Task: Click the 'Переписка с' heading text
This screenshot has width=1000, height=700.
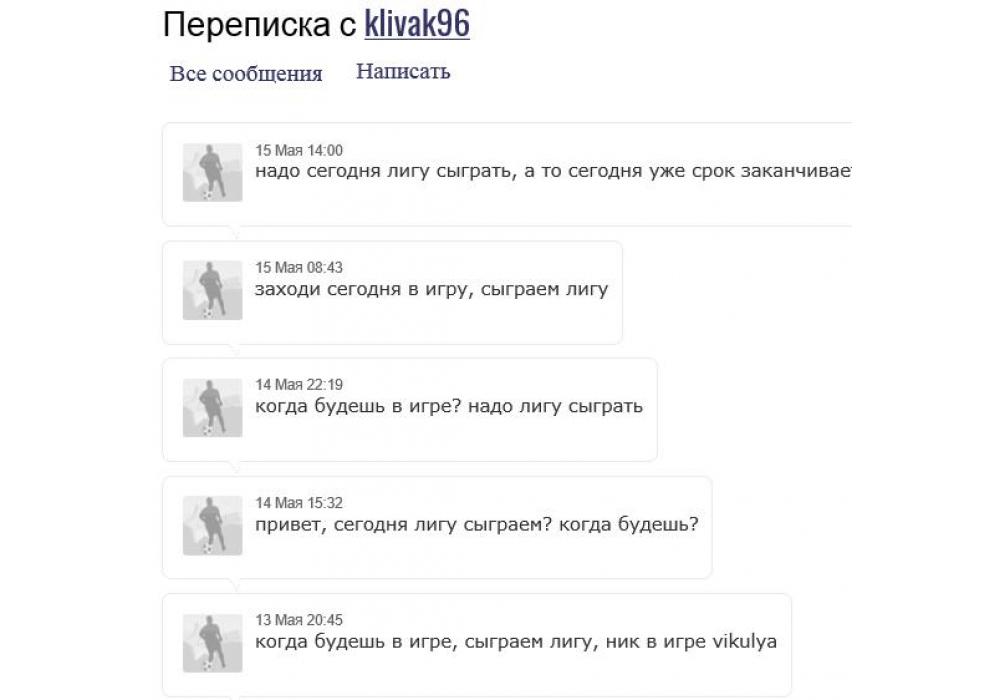Action: point(260,26)
